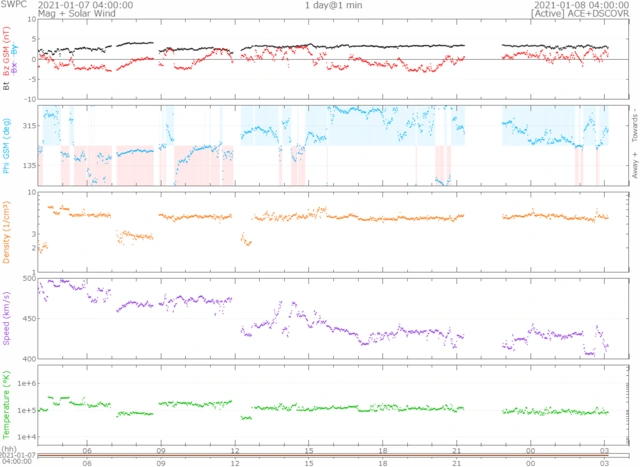Open the '[Active] ACE+DSCOVR' source selector

click(580, 13)
